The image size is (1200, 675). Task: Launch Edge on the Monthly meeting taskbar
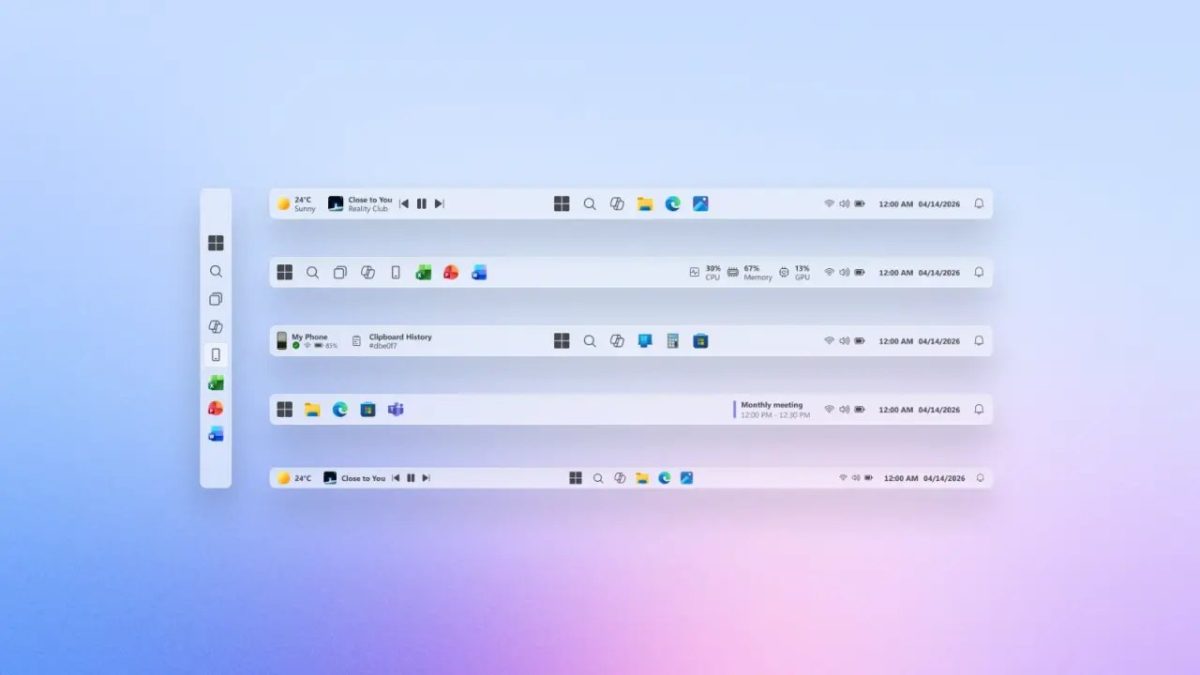point(340,409)
